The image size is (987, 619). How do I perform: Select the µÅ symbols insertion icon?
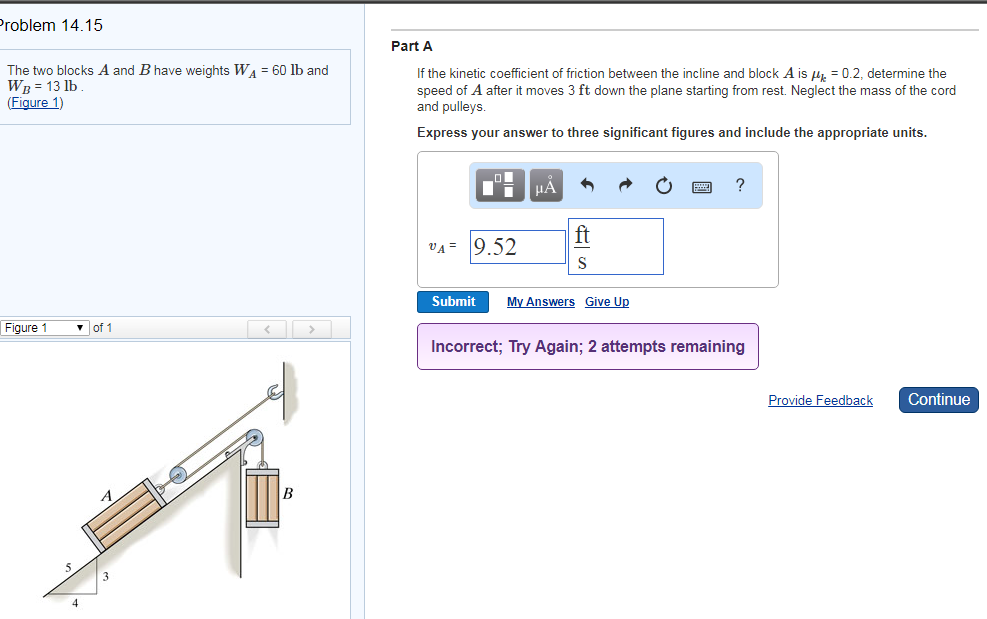click(x=545, y=185)
